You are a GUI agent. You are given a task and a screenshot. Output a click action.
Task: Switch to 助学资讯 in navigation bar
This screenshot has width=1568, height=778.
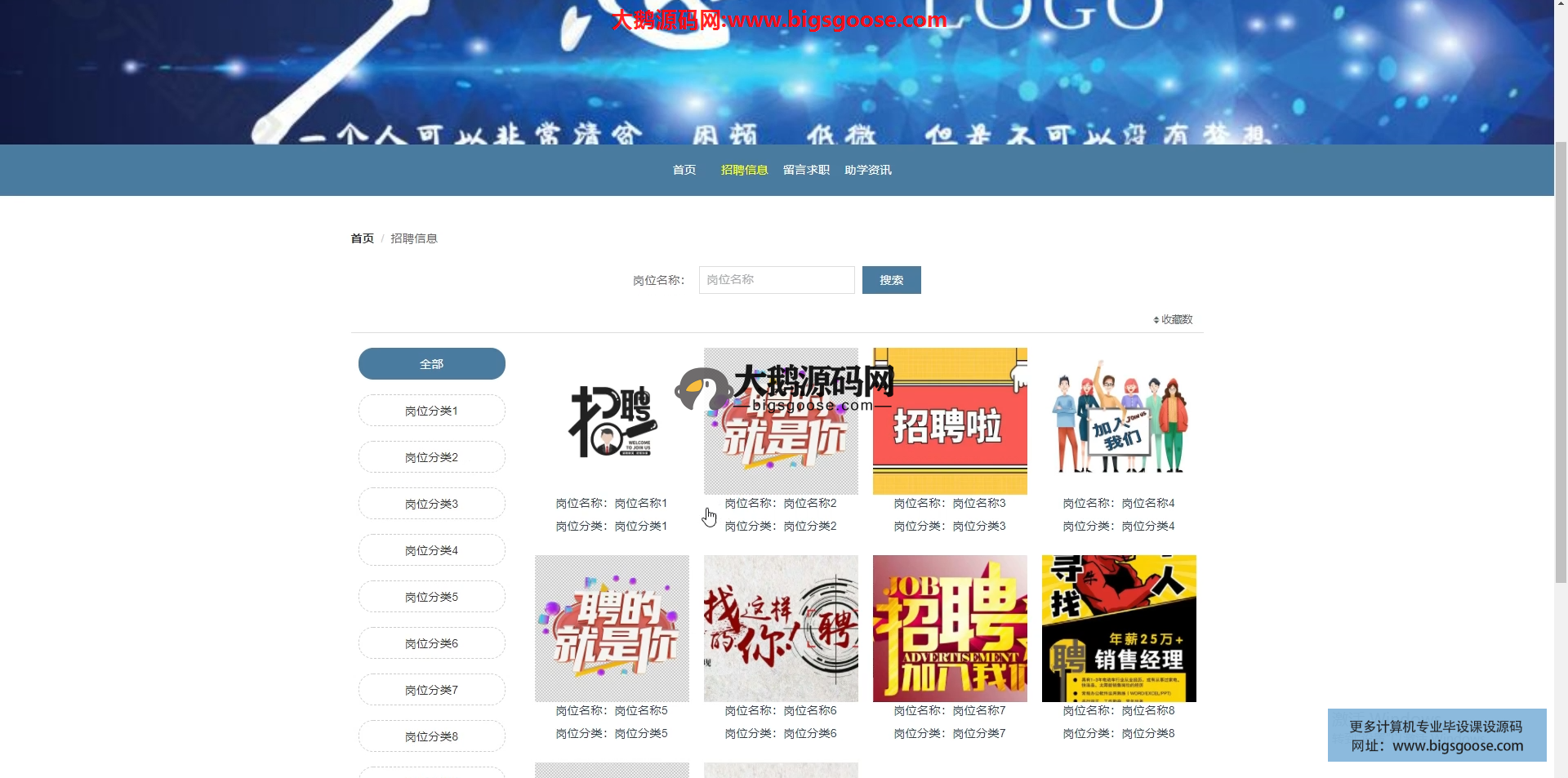(x=868, y=170)
